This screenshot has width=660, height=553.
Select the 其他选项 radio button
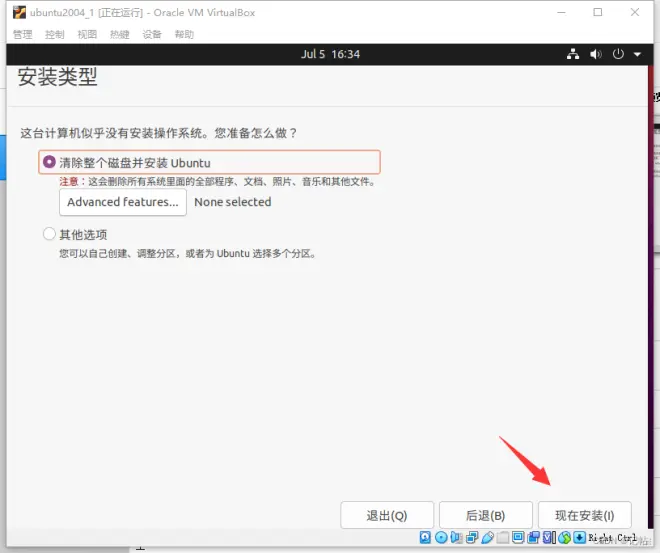coord(49,234)
